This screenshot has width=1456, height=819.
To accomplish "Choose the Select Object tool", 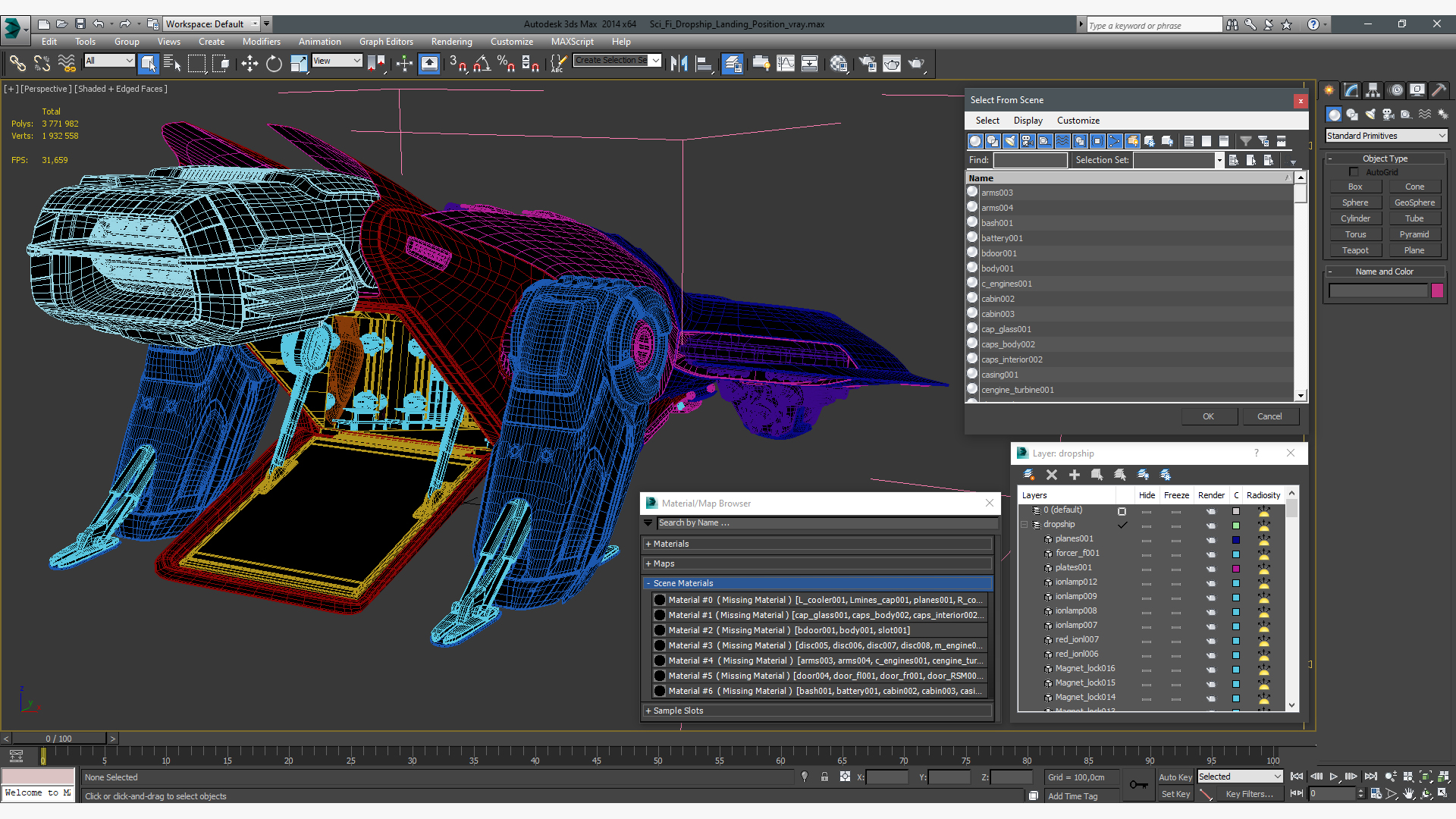I will click(149, 64).
